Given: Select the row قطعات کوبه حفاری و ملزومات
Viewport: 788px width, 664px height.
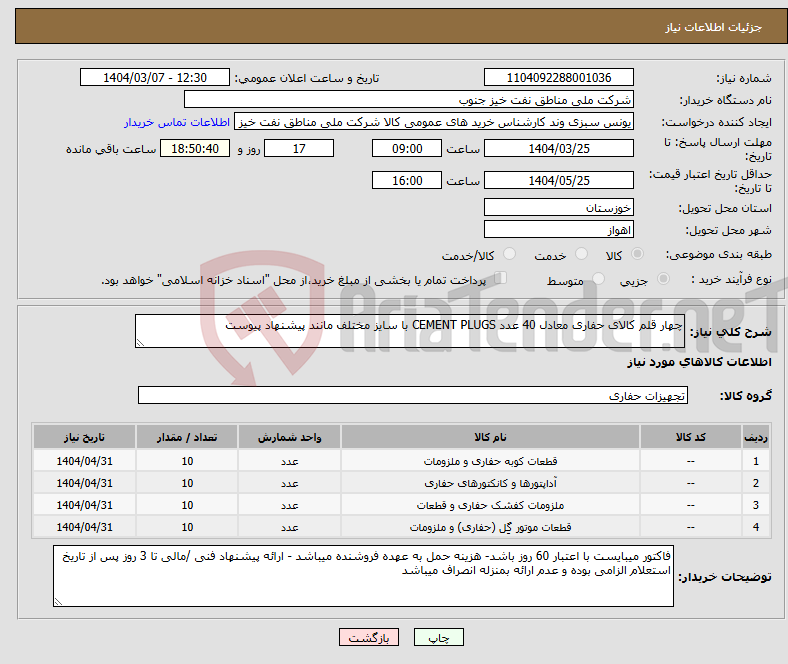Looking at the screenshot, I should pos(490,462).
